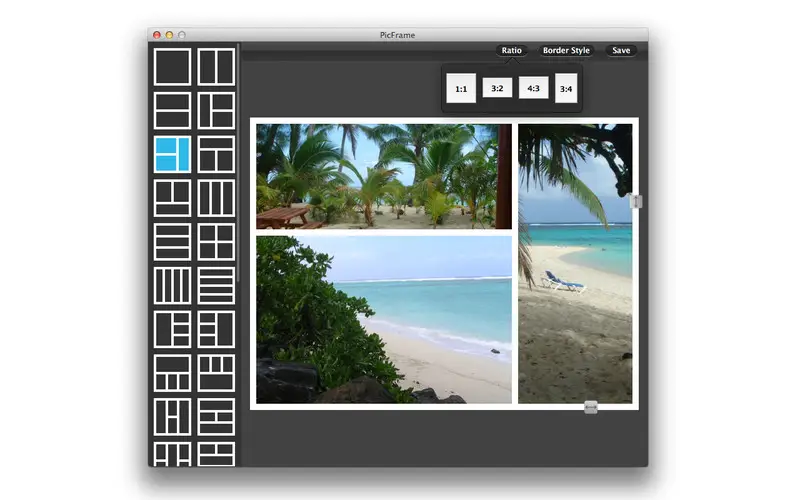Select the four vertical columns layout
The height and width of the screenshot is (500, 800).
[x=172, y=285]
